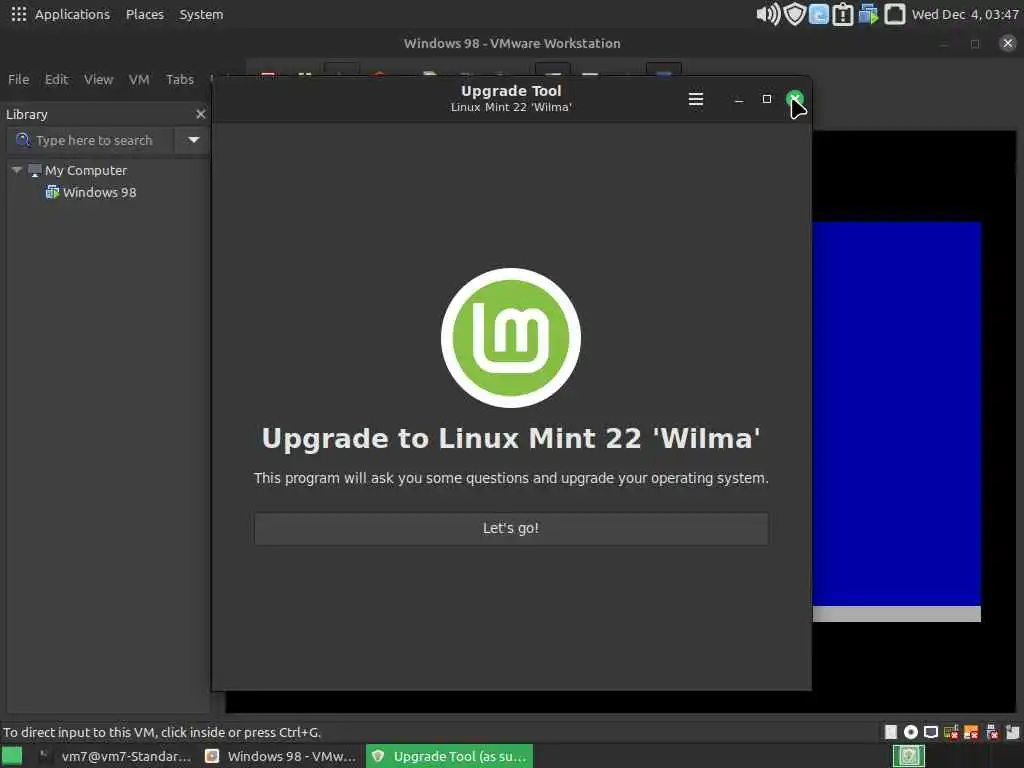The image size is (1024, 768).
Task: Open the clock showing Wed Dec 4, 03:47
Action: coord(965,14)
